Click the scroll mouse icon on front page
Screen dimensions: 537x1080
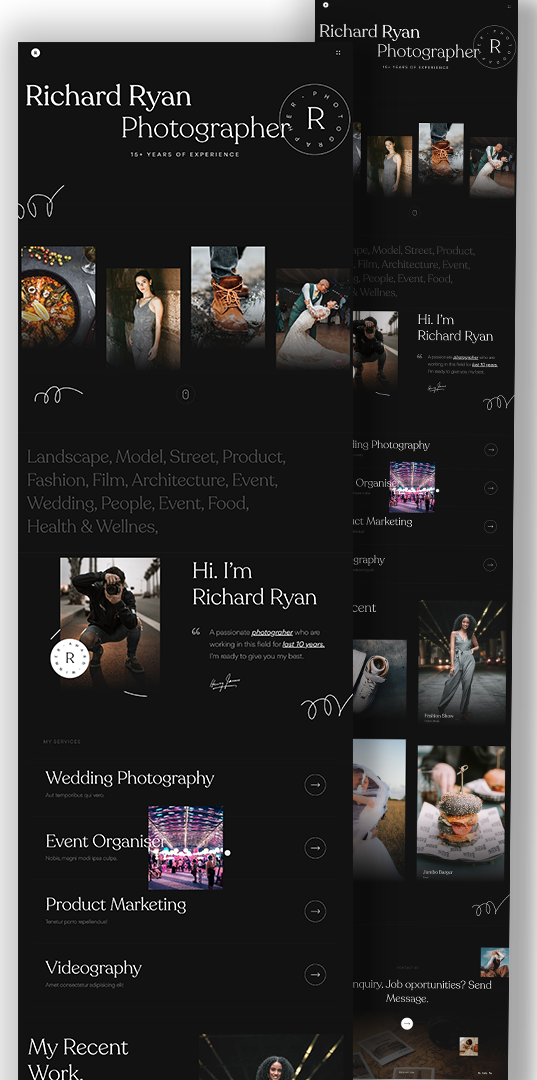tap(185, 395)
